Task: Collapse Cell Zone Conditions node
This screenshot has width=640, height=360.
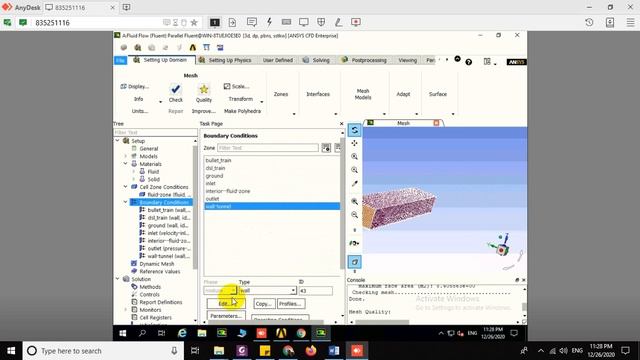Action: (126, 187)
